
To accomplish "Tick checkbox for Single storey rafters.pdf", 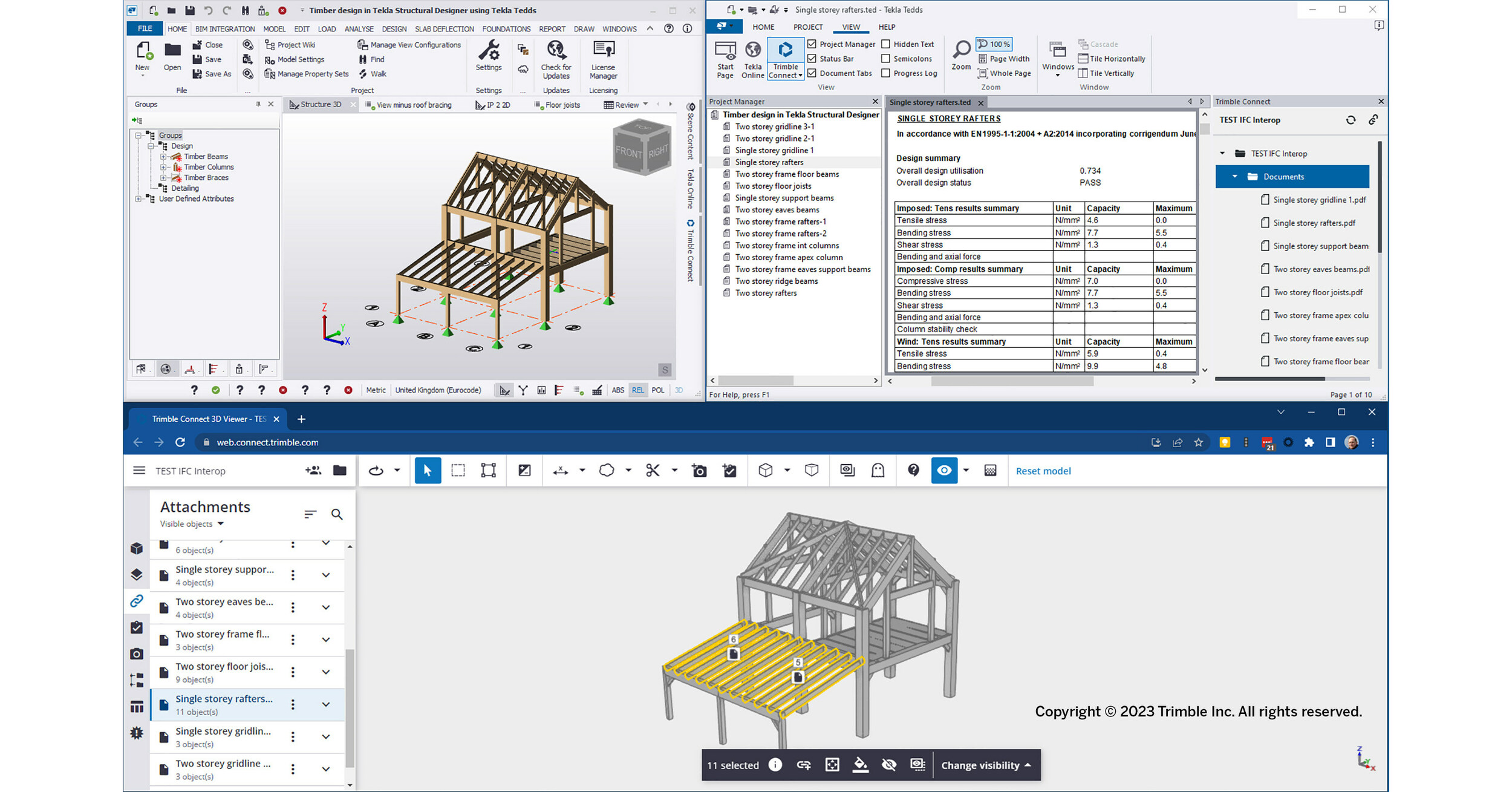I will click(1265, 223).
